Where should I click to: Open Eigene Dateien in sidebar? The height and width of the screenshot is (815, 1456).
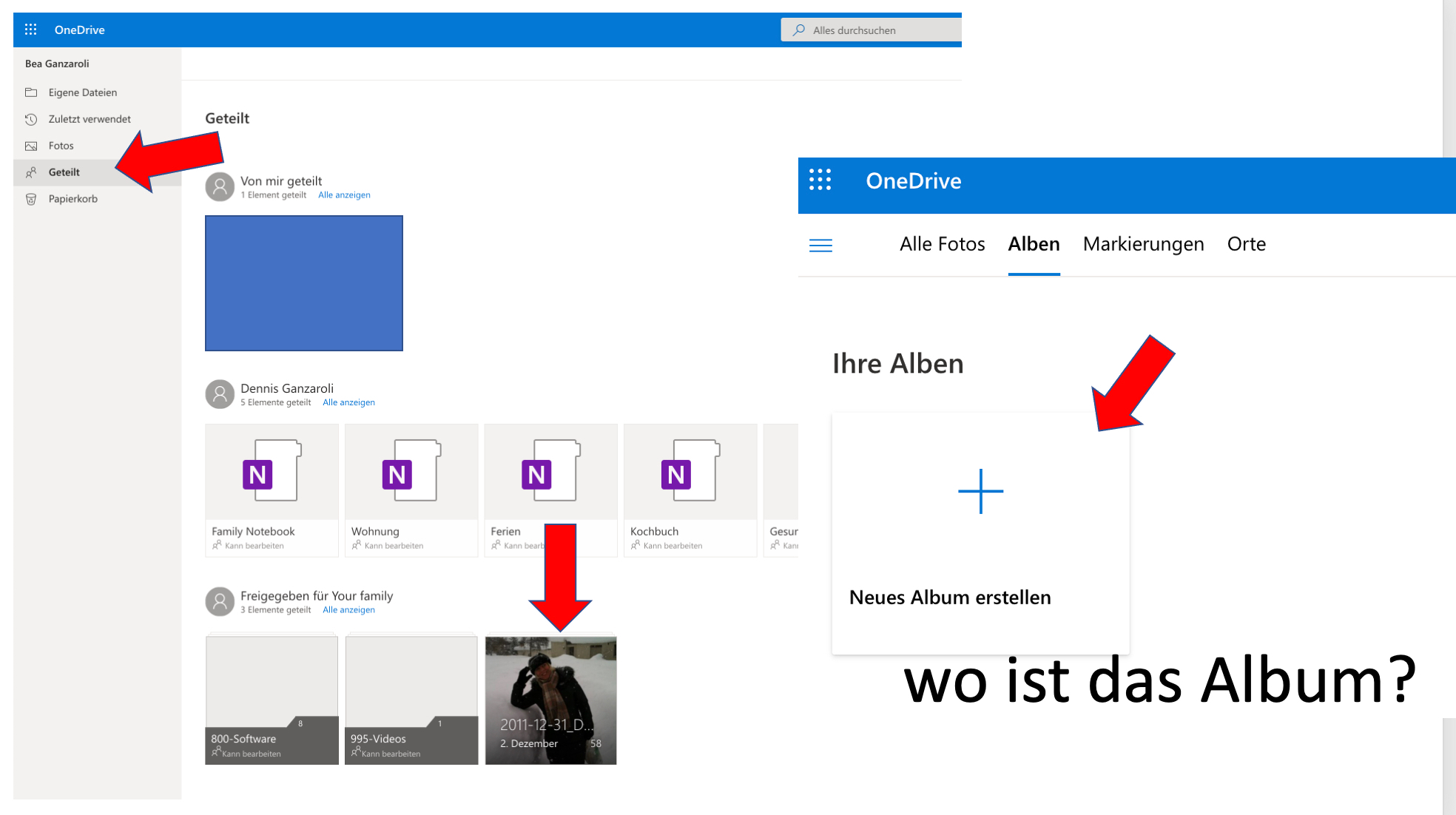(82, 92)
